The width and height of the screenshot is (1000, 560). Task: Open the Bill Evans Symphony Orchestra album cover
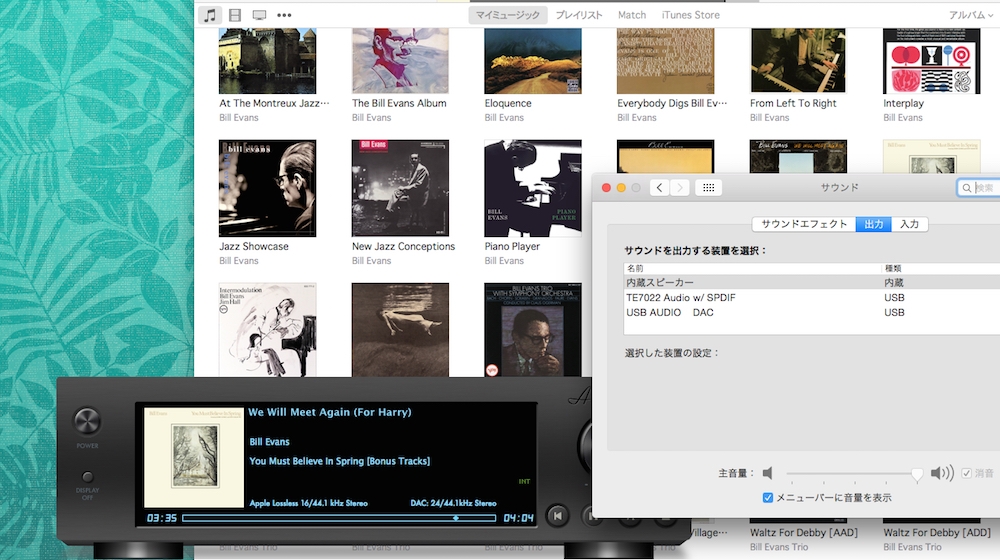(533, 330)
